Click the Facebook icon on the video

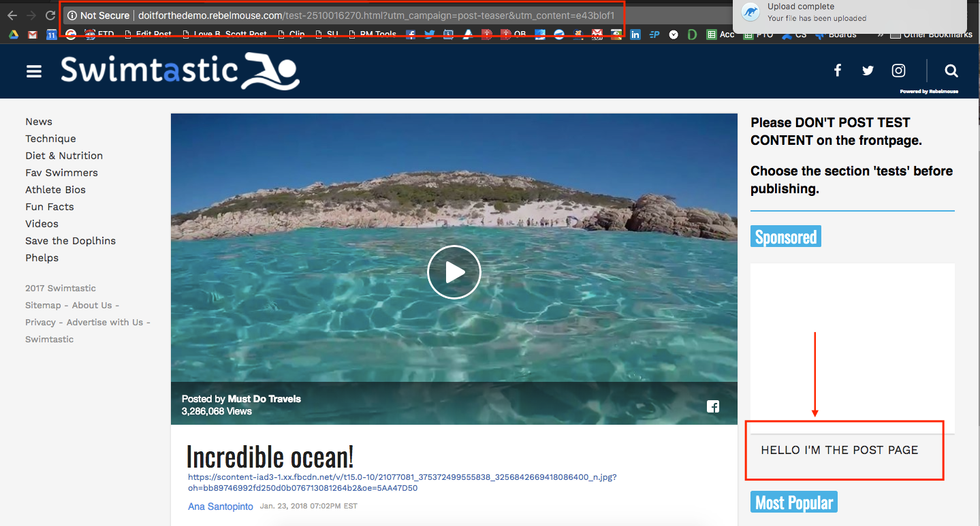tap(713, 406)
